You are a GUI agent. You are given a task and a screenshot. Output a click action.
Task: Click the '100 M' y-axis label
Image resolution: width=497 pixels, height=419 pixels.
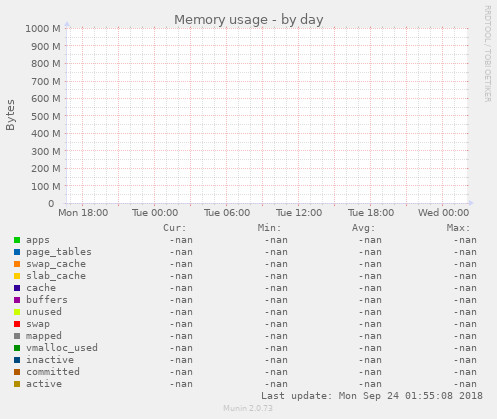coord(46,186)
